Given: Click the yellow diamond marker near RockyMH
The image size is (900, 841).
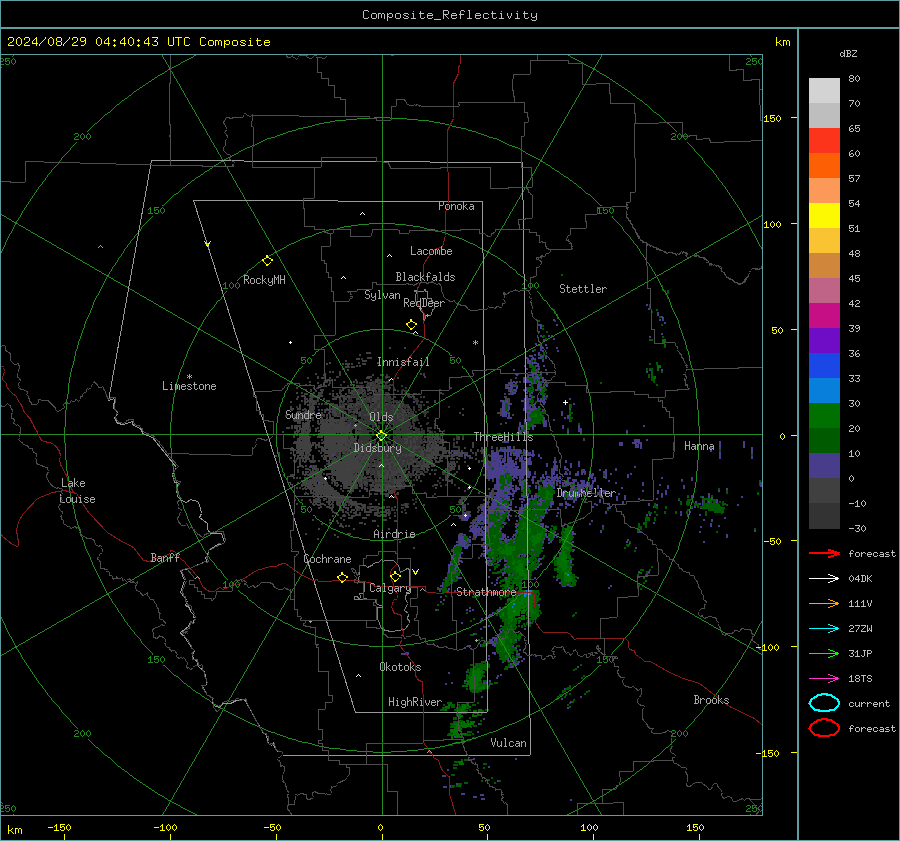Looking at the screenshot, I should (x=267, y=261).
